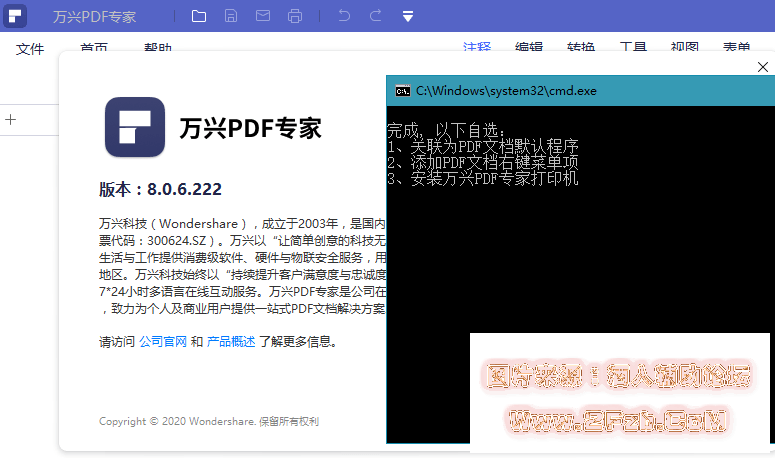The width and height of the screenshot is (775, 458).
Task: Open the 编辑 tab
Action: pyautogui.click(x=529, y=47)
